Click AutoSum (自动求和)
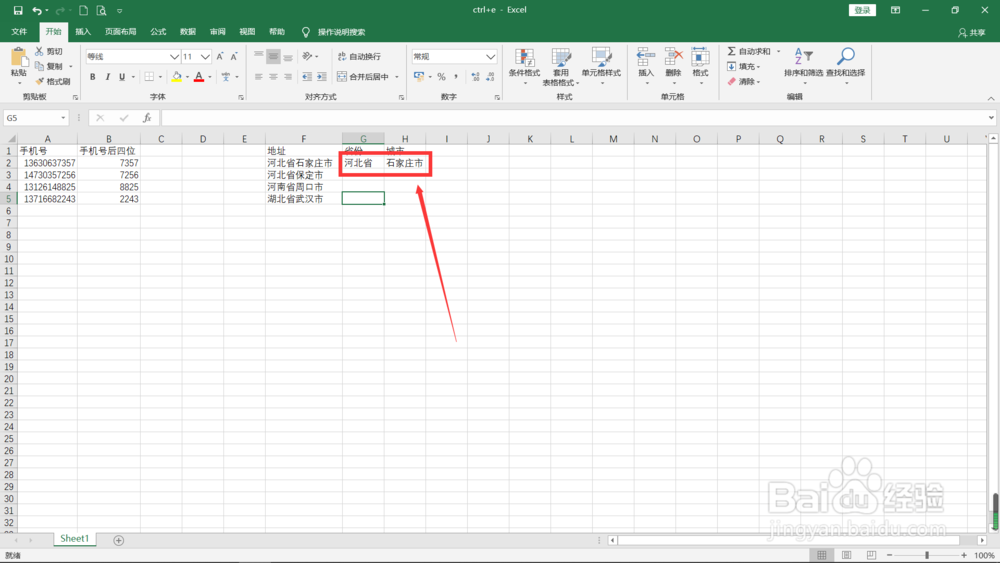Viewport: 1000px width, 563px height. click(x=749, y=51)
